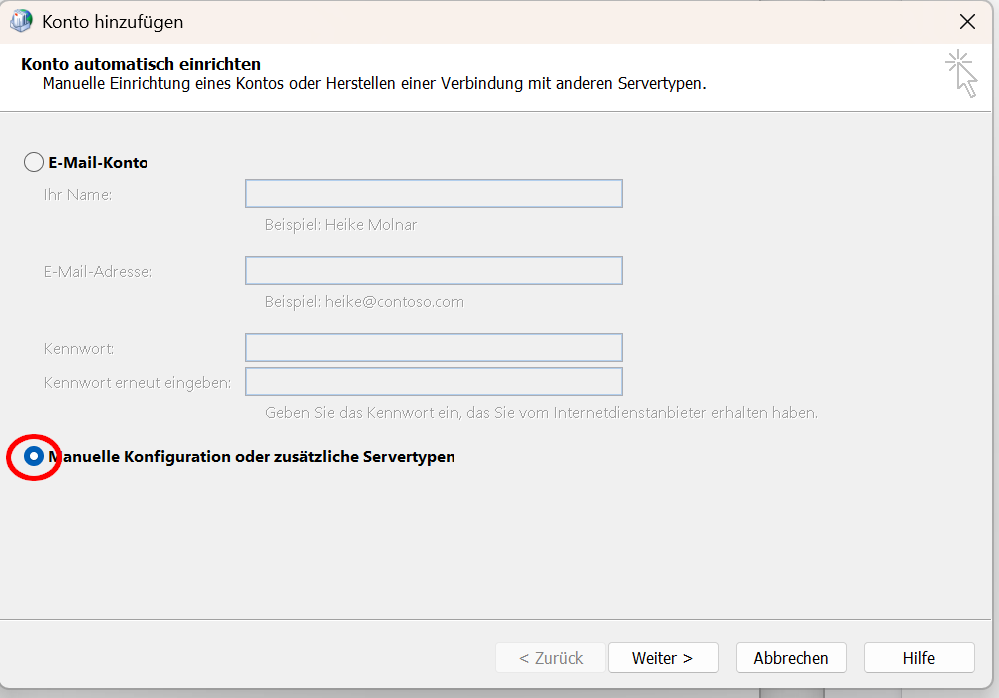
Task: Close the Konto hinzufügen dialog
Action: [x=967, y=21]
